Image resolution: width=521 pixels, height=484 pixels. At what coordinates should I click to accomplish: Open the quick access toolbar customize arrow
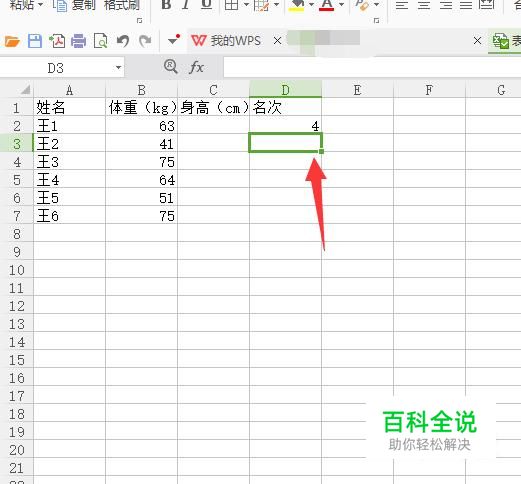point(174,40)
